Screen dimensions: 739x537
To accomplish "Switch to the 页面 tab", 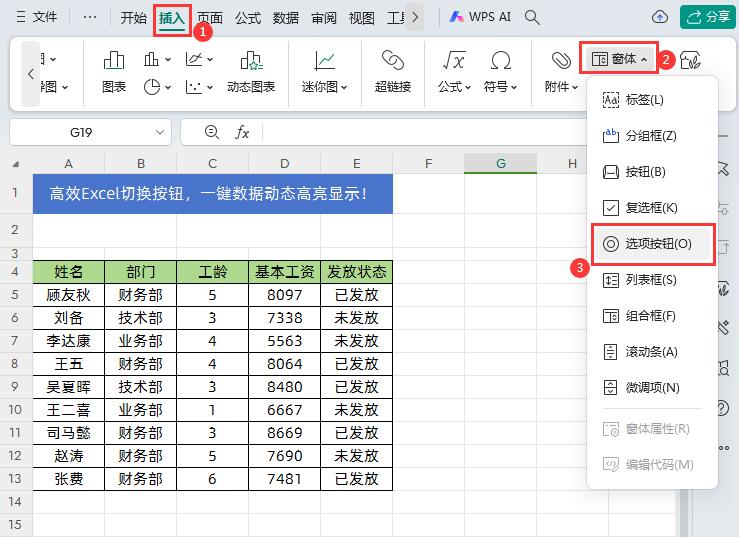I will [210, 18].
